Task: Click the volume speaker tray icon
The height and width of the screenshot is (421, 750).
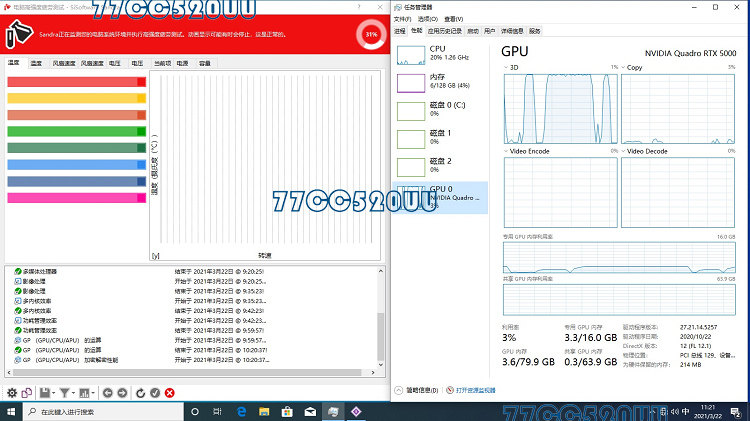Action: click(675, 411)
